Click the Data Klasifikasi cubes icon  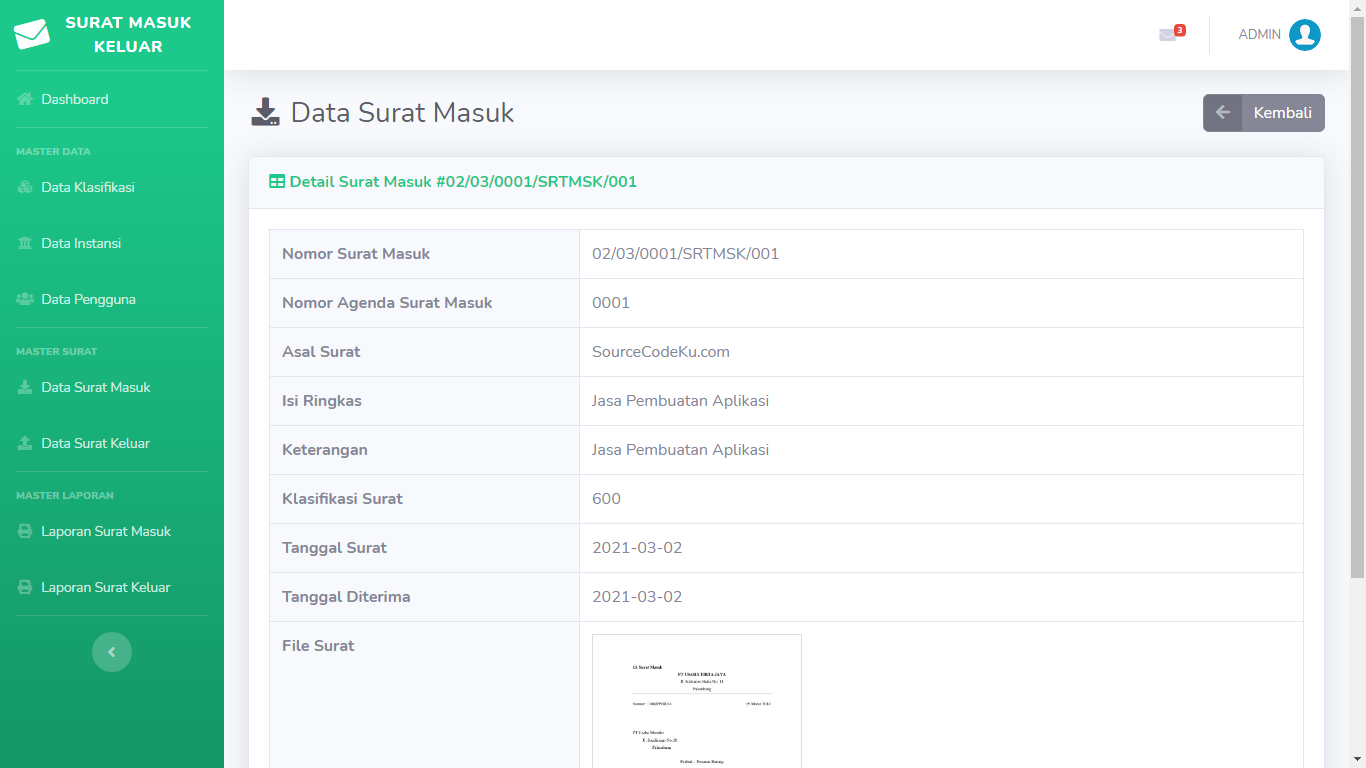click(25, 187)
